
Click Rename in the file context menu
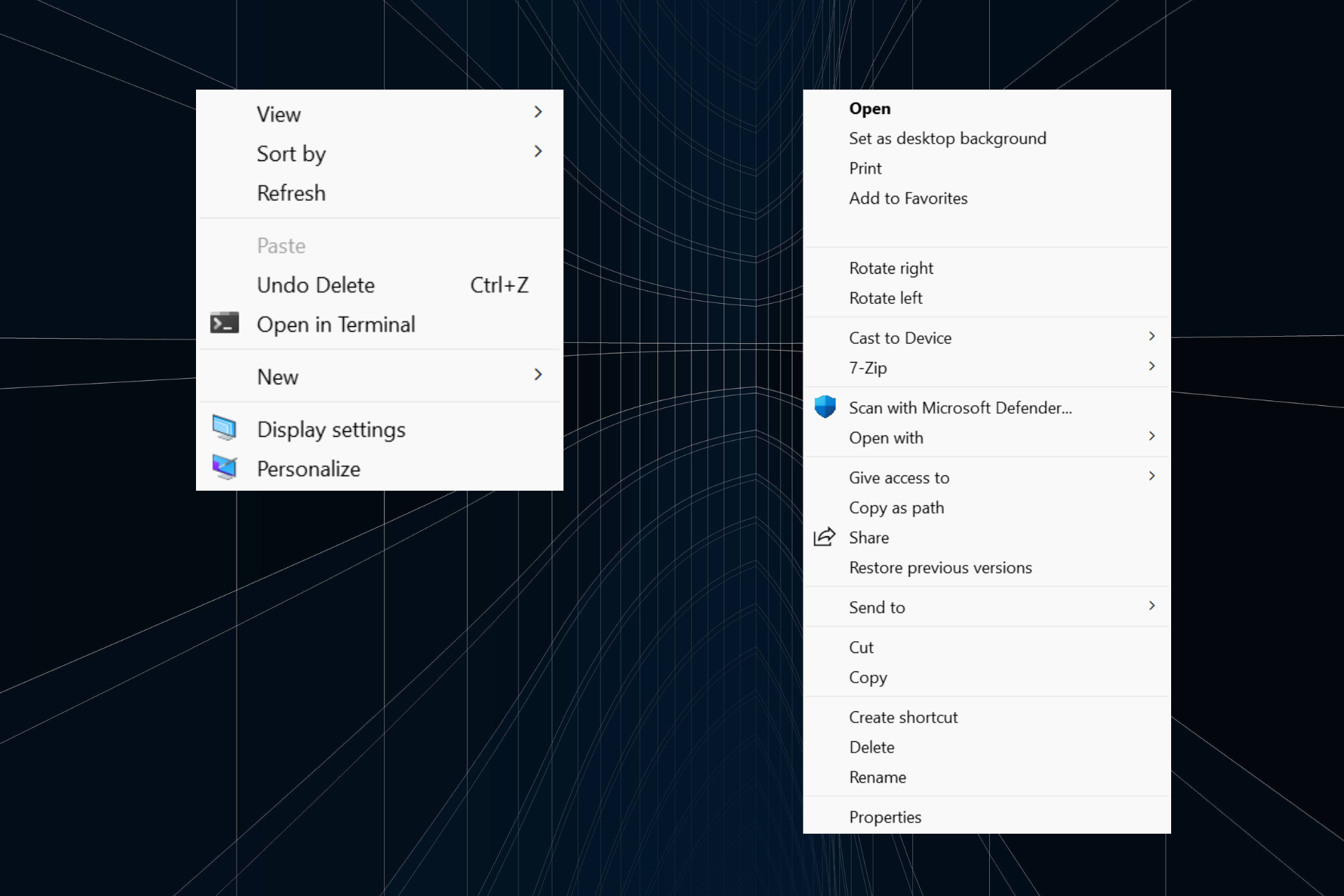[x=878, y=777]
